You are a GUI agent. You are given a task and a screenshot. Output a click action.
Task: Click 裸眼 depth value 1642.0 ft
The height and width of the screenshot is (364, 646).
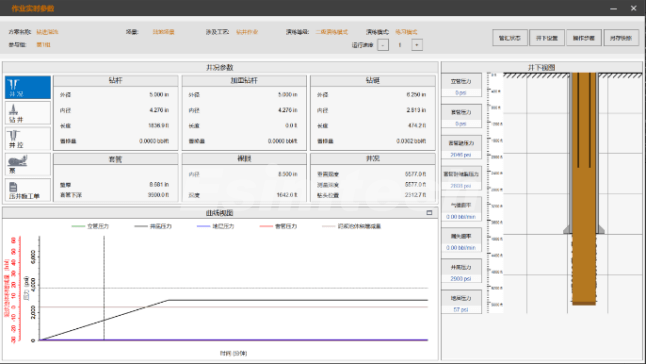[x=287, y=195]
